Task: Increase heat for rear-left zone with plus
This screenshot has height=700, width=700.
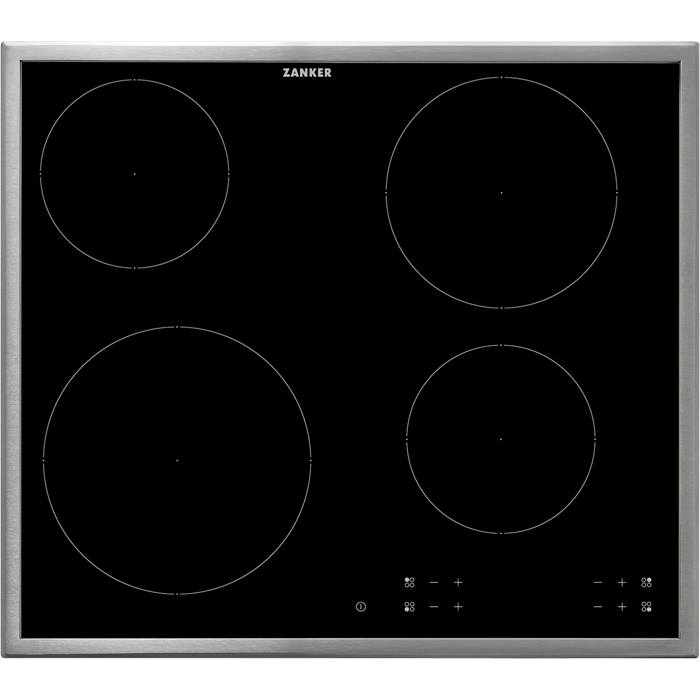Action: (x=458, y=582)
